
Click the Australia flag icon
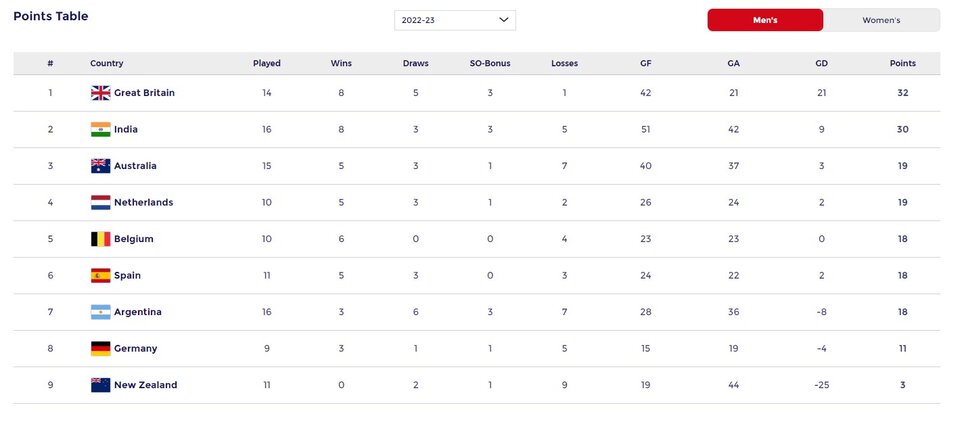pos(100,166)
